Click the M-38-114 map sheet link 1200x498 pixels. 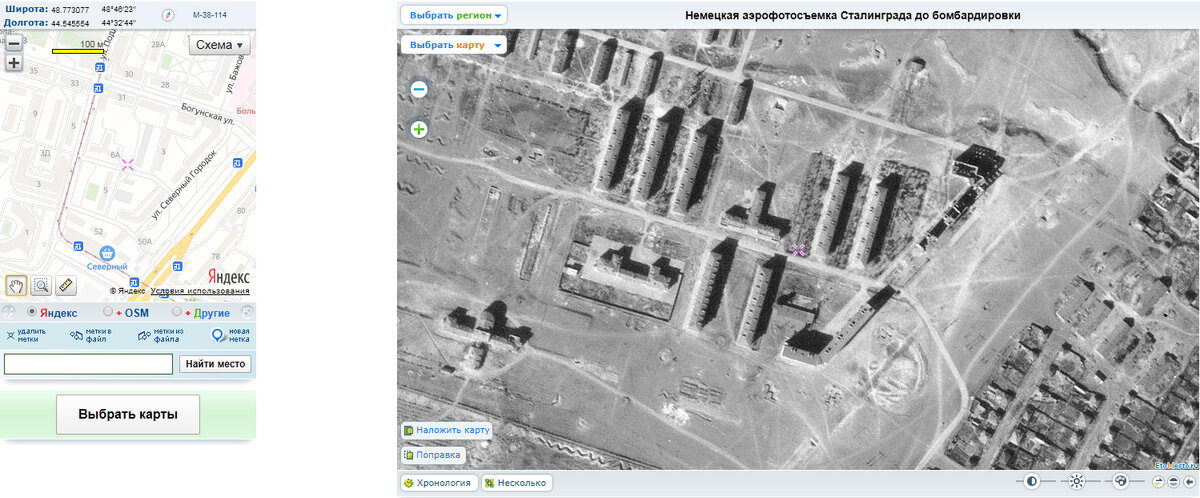point(209,15)
